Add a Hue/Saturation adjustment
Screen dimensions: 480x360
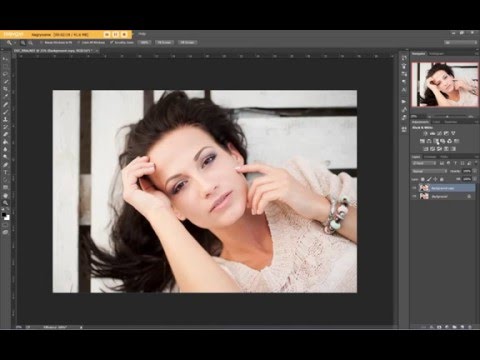tap(422, 141)
